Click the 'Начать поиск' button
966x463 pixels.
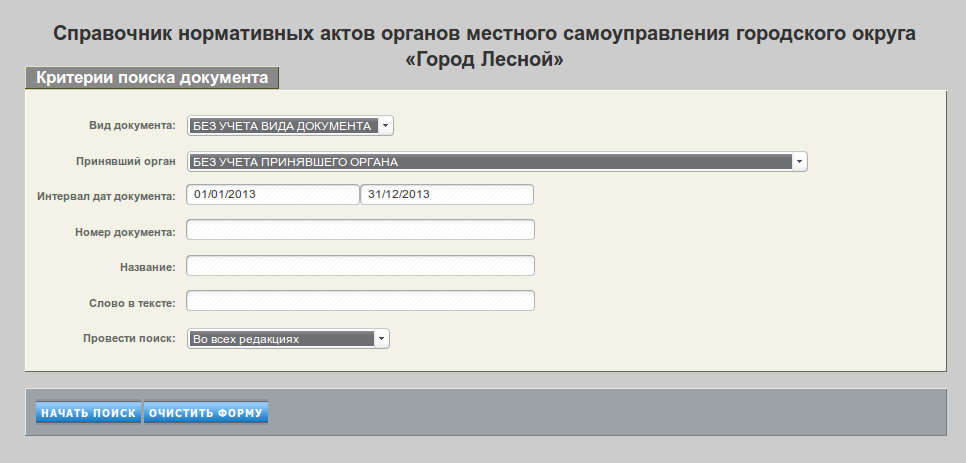89,413
